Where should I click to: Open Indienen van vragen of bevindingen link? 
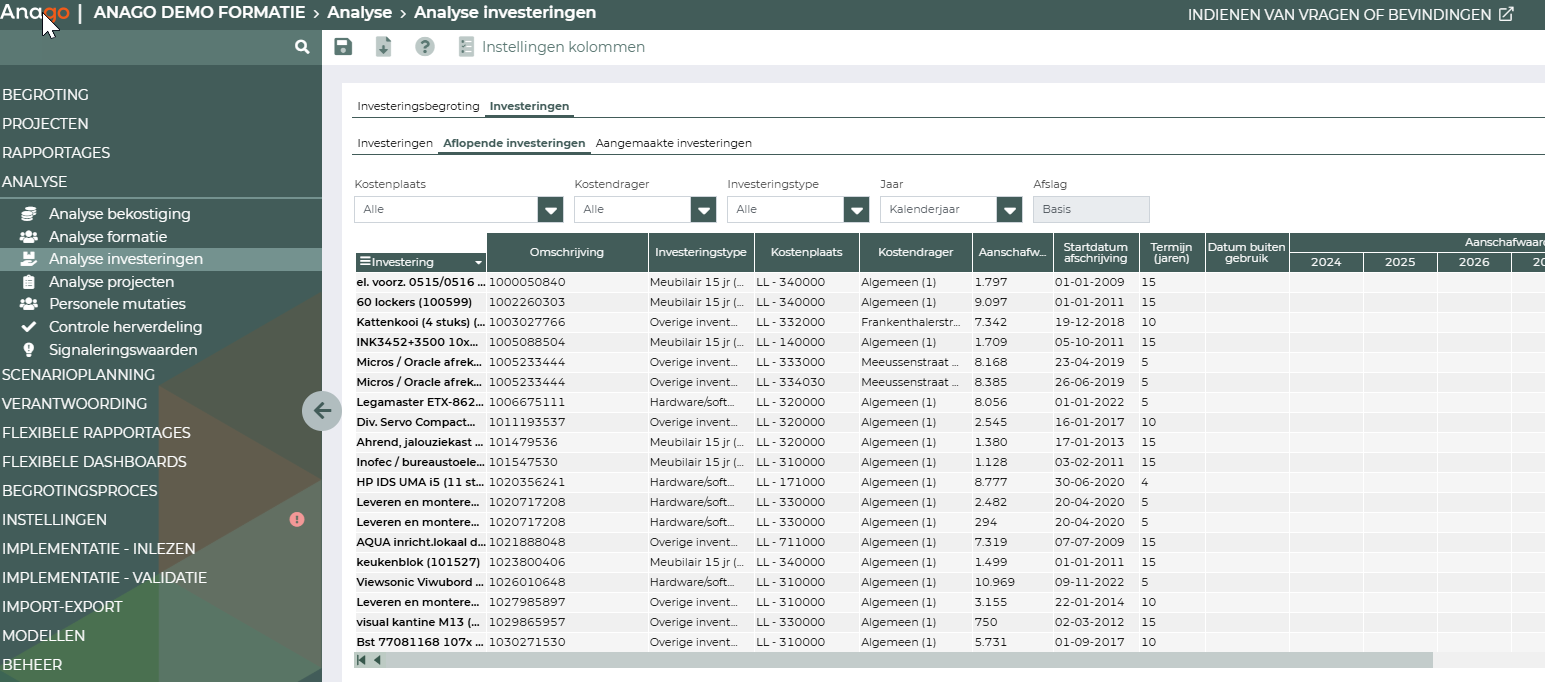1350,15
